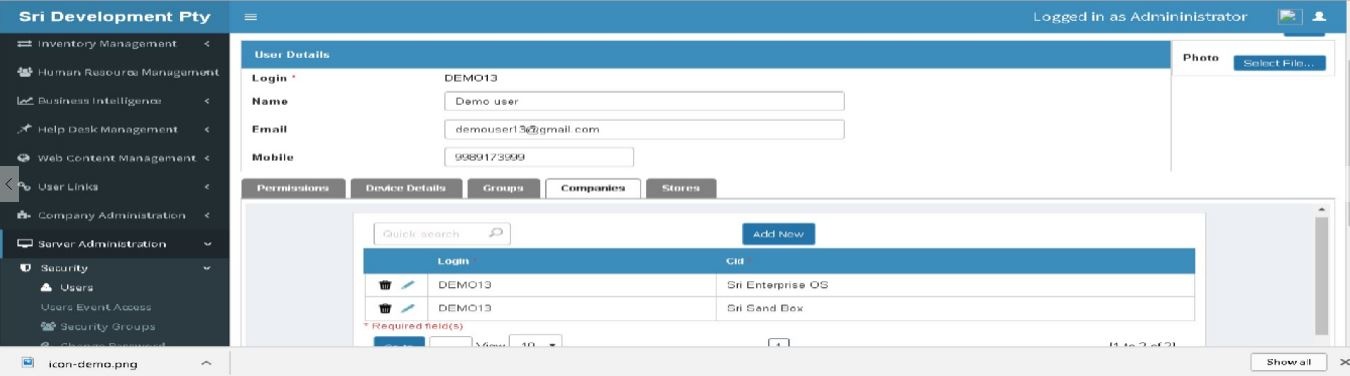
Task: Expand Web Content Management submenu arrow
Action: pyautogui.click(x=207, y=158)
